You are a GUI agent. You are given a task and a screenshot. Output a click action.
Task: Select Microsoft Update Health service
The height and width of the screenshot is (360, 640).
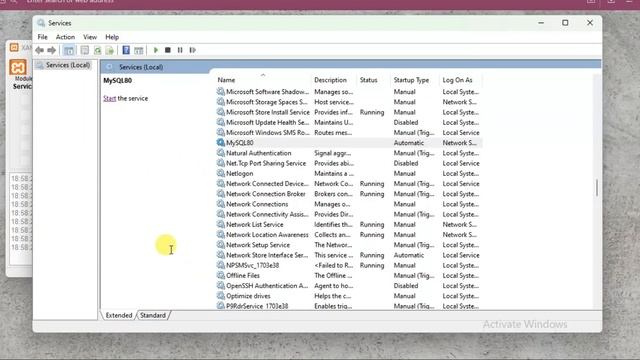coord(349,122)
